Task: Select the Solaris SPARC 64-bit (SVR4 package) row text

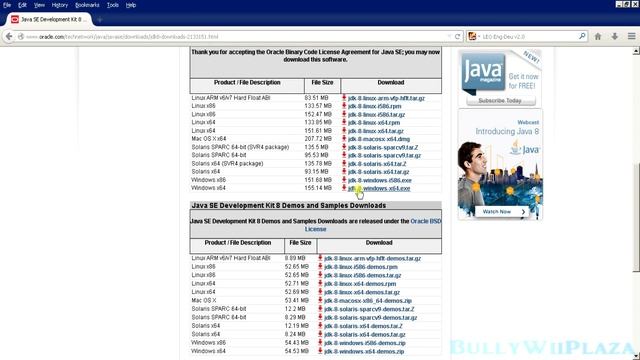Action: [x=240, y=147]
